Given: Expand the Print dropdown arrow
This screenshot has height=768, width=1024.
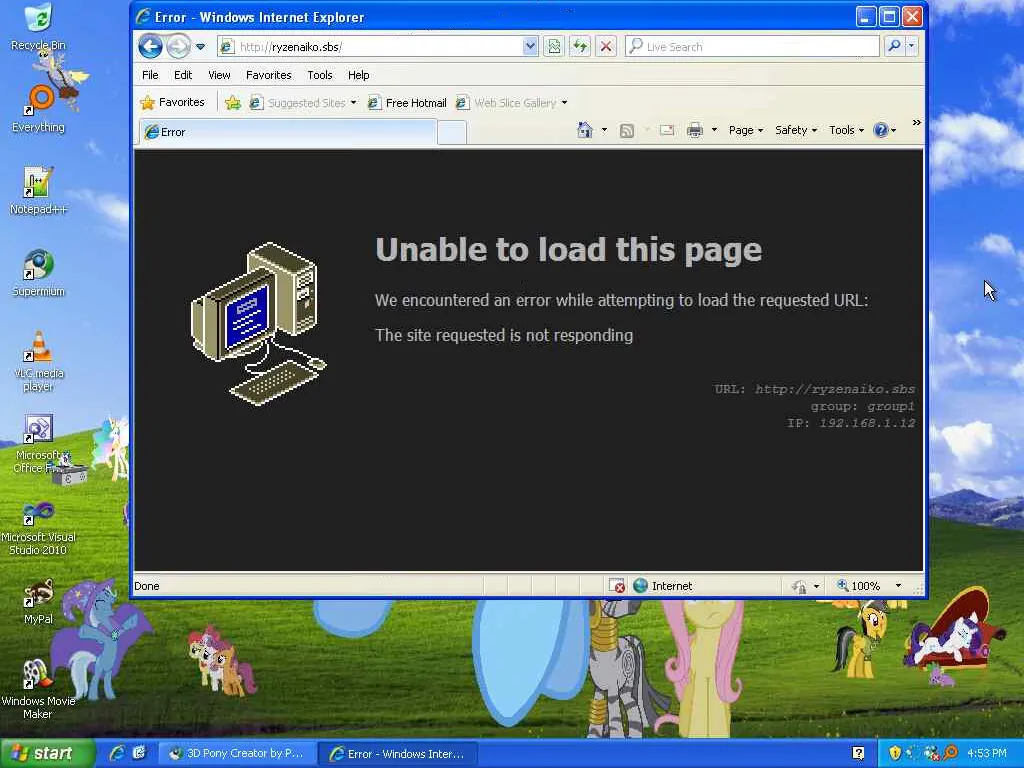Looking at the screenshot, I should [x=714, y=130].
